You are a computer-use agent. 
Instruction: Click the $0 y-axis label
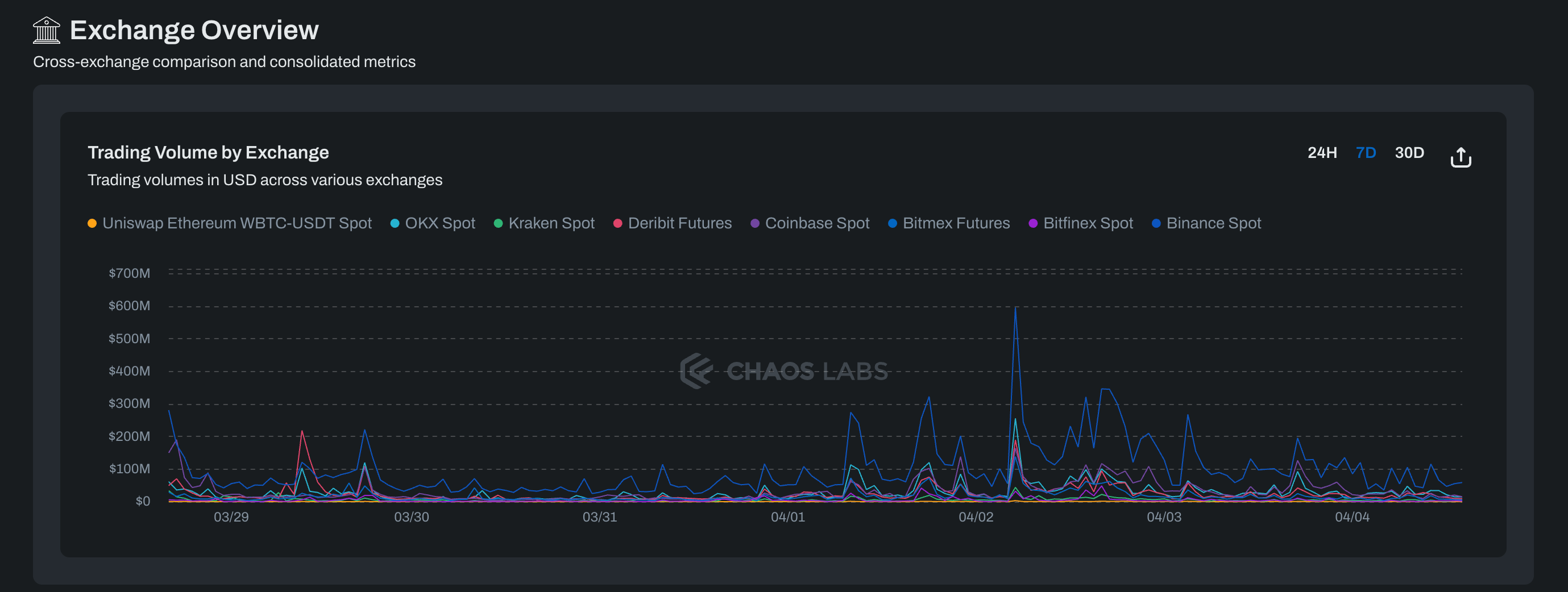(x=143, y=501)
